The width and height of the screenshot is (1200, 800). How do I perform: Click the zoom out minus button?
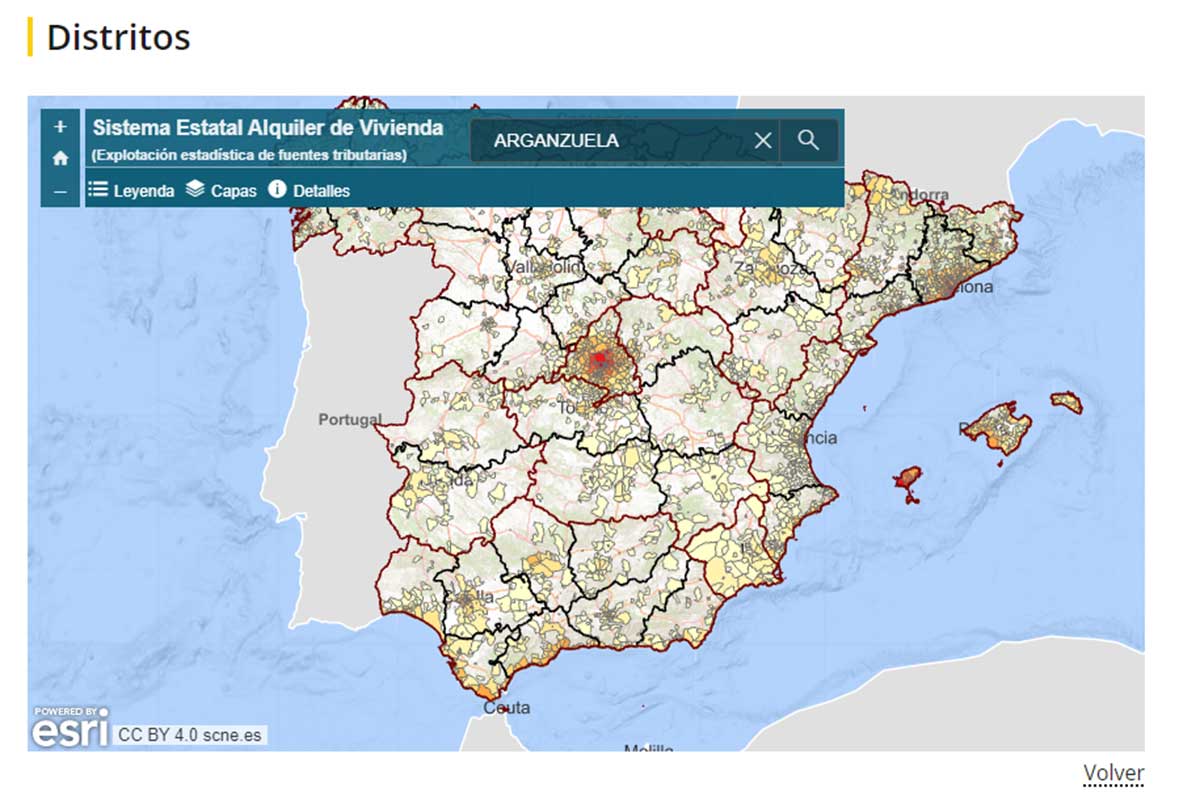tap(60, 190)
